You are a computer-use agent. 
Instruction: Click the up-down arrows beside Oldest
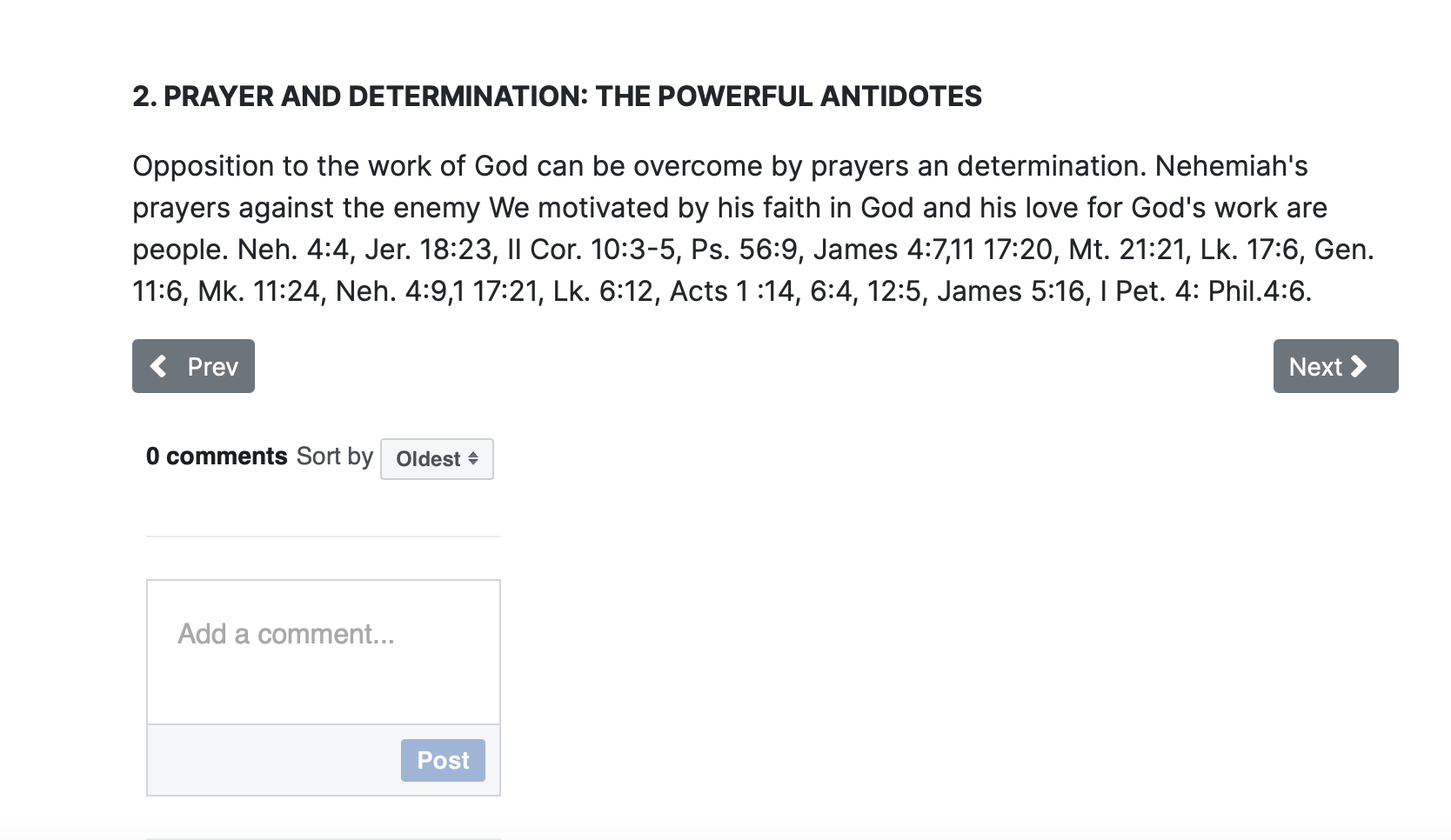point(473,458)
